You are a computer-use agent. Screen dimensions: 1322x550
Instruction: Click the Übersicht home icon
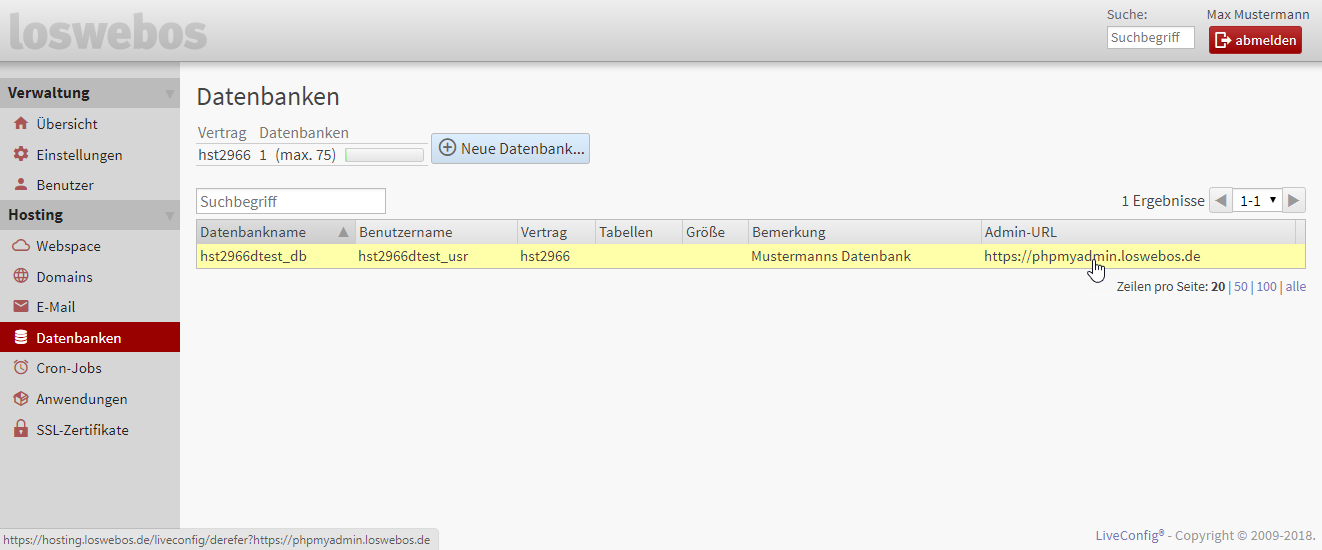coord(20,124)
